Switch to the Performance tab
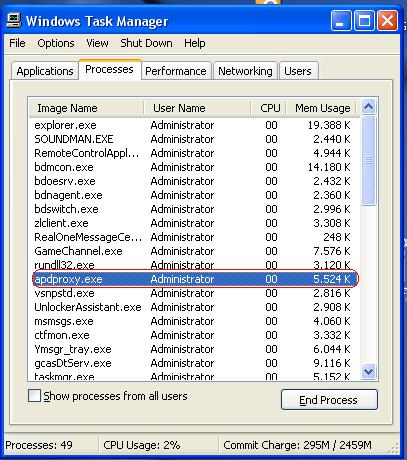The image size is (407, 460). [176, 71]
